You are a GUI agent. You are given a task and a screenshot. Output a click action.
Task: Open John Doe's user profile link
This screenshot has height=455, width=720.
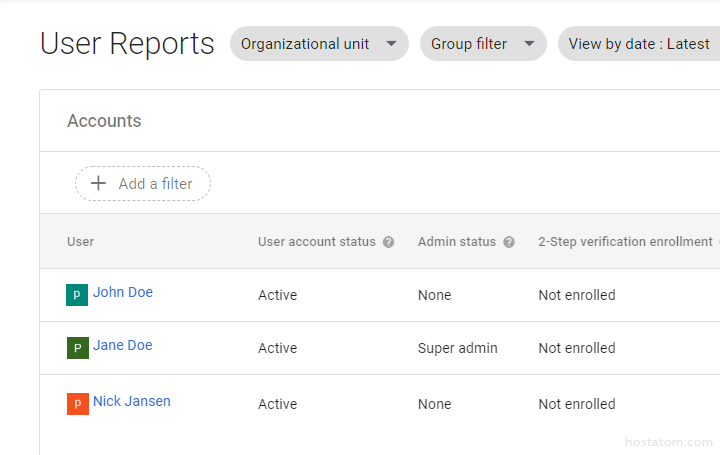click(123, 293)
